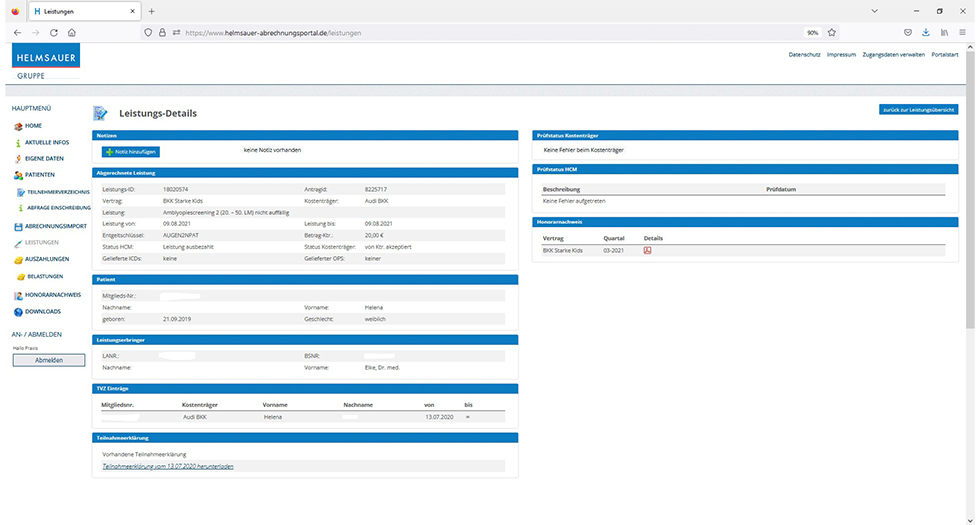This screenshot has height=525, width=980.
Task: Click the birth date 21.09.2019
Action: click(177, 319)
